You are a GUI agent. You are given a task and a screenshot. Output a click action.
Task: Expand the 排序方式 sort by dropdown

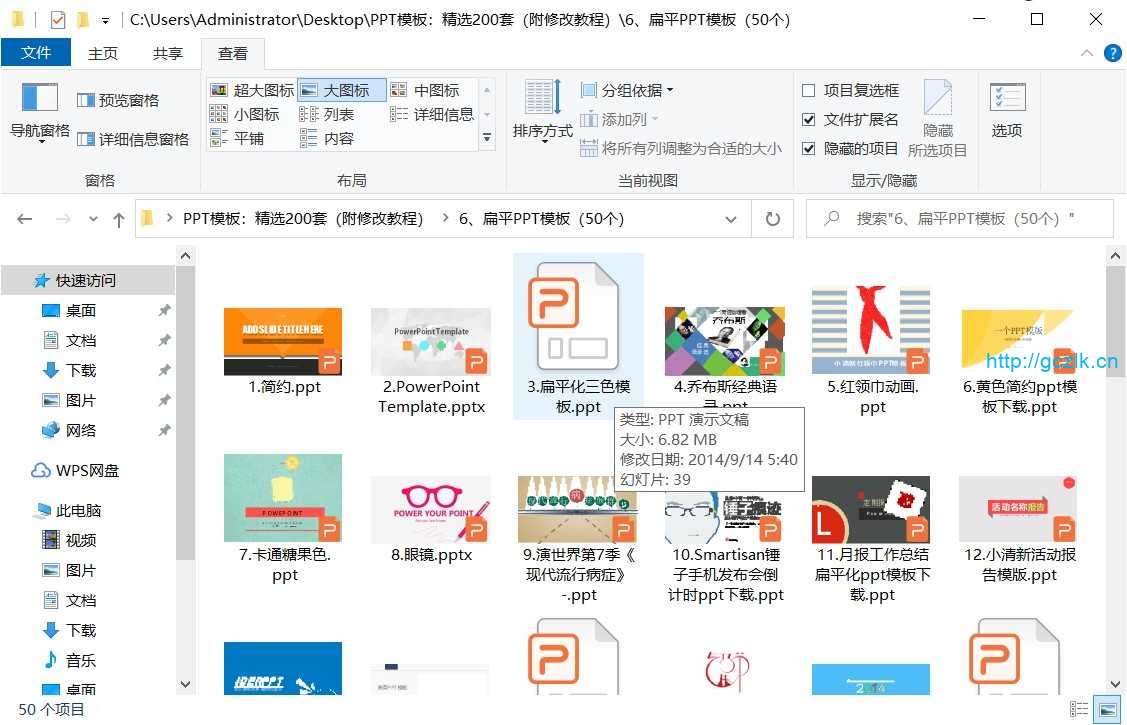(x=542, y=131)
